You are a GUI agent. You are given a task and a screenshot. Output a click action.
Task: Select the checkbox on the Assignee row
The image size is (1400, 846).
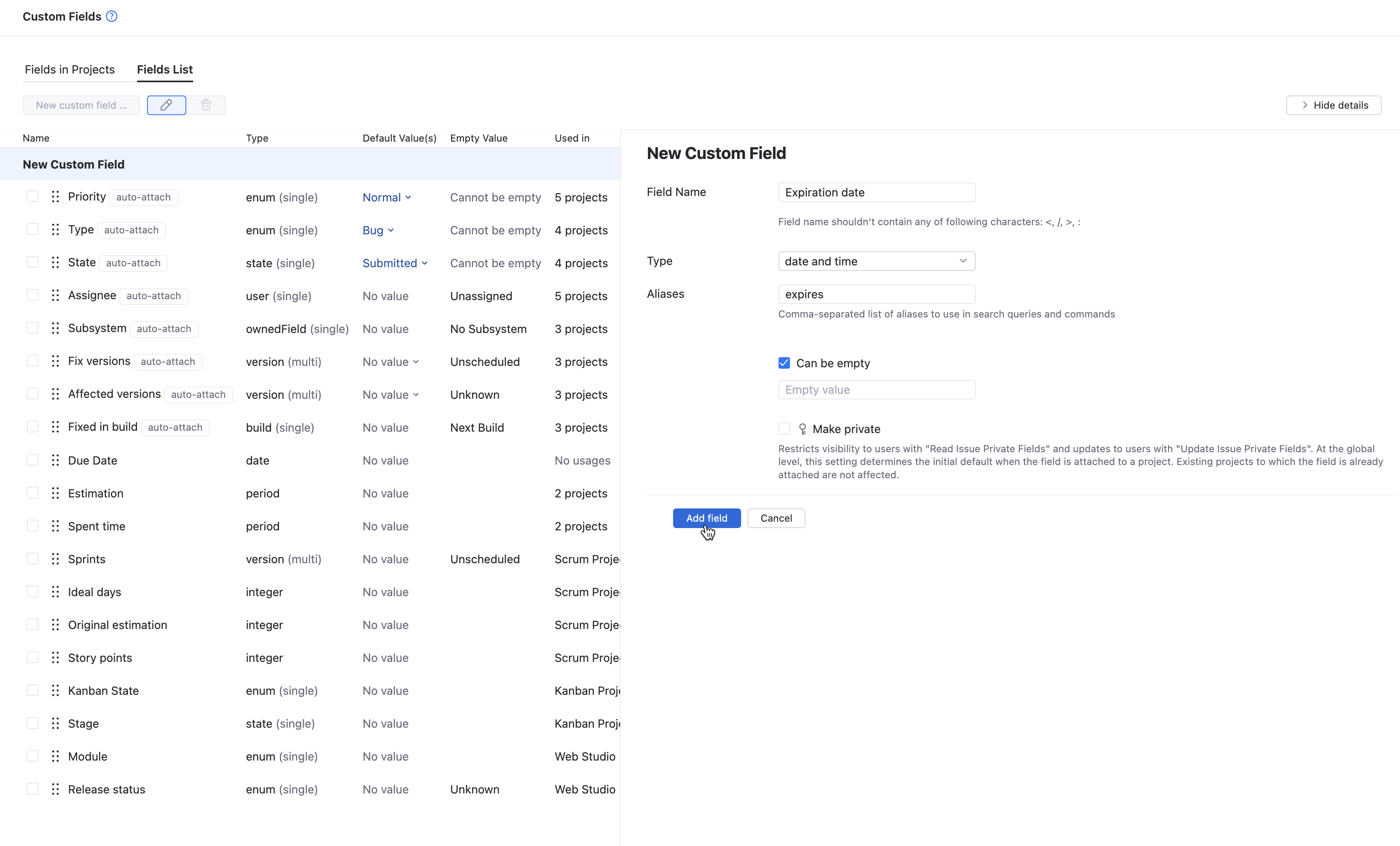[x=32, y=295]
